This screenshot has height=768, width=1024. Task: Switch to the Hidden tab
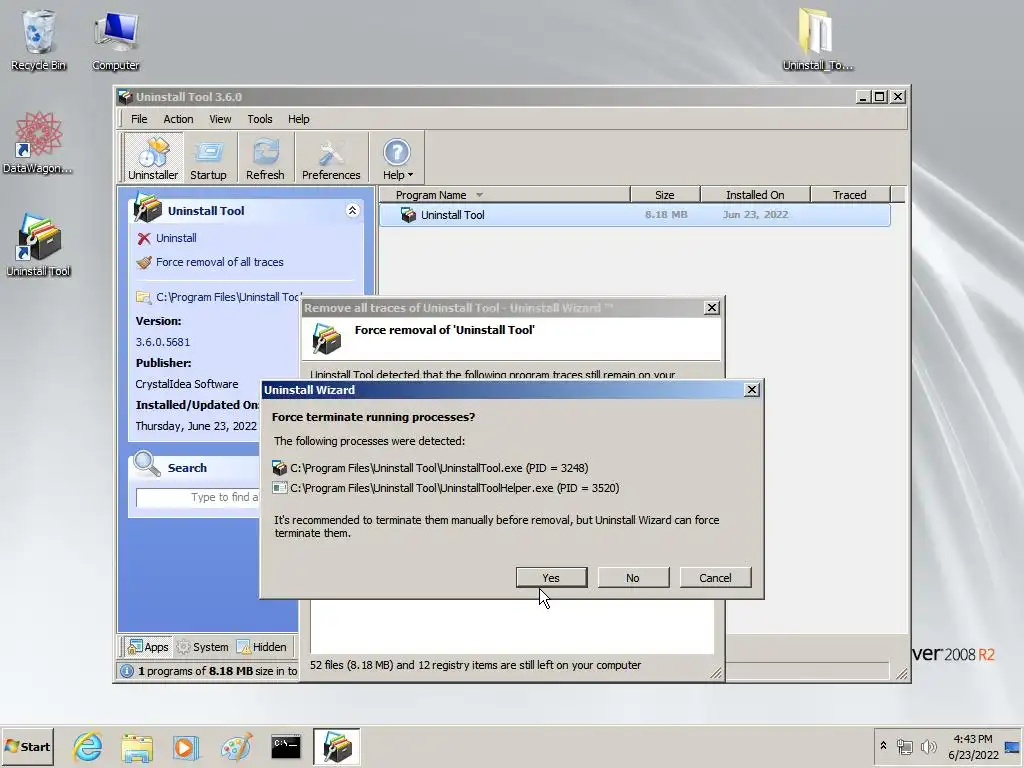coord(261,647)
